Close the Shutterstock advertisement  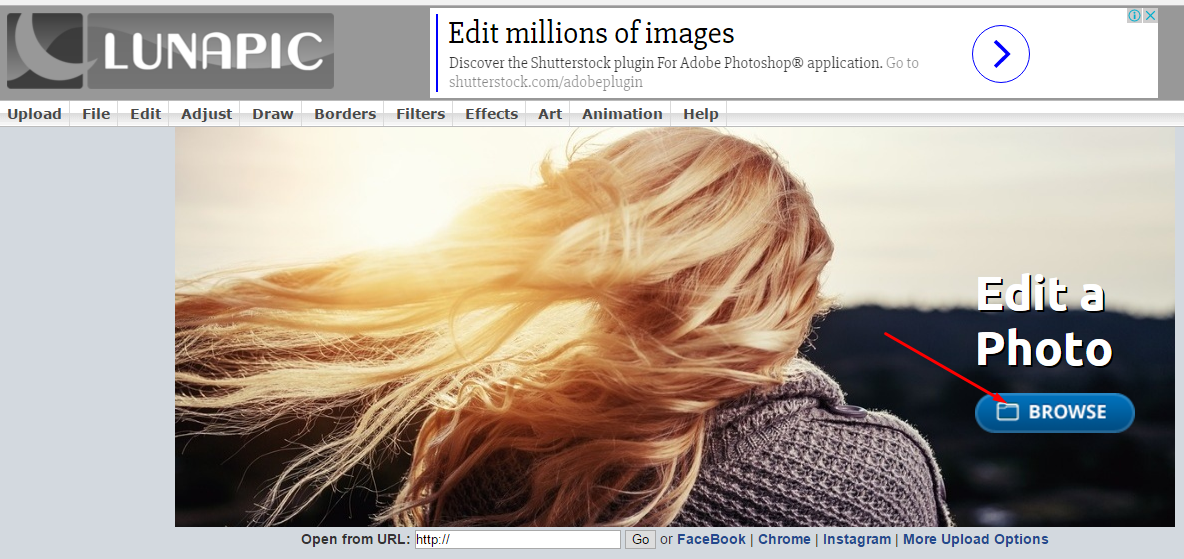(x=1150, y=15)
